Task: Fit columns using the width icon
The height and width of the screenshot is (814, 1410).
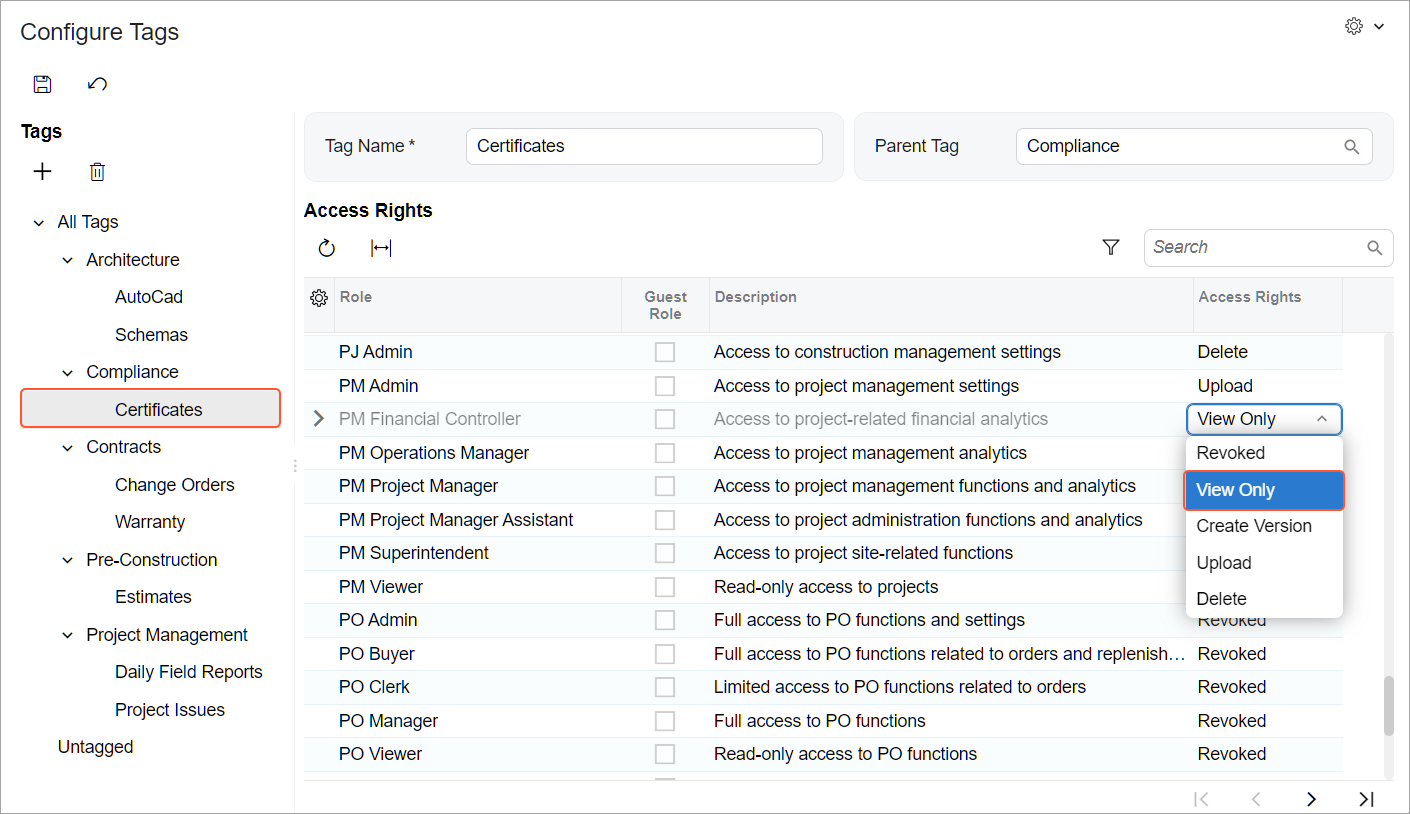Action: coord(381,248)
